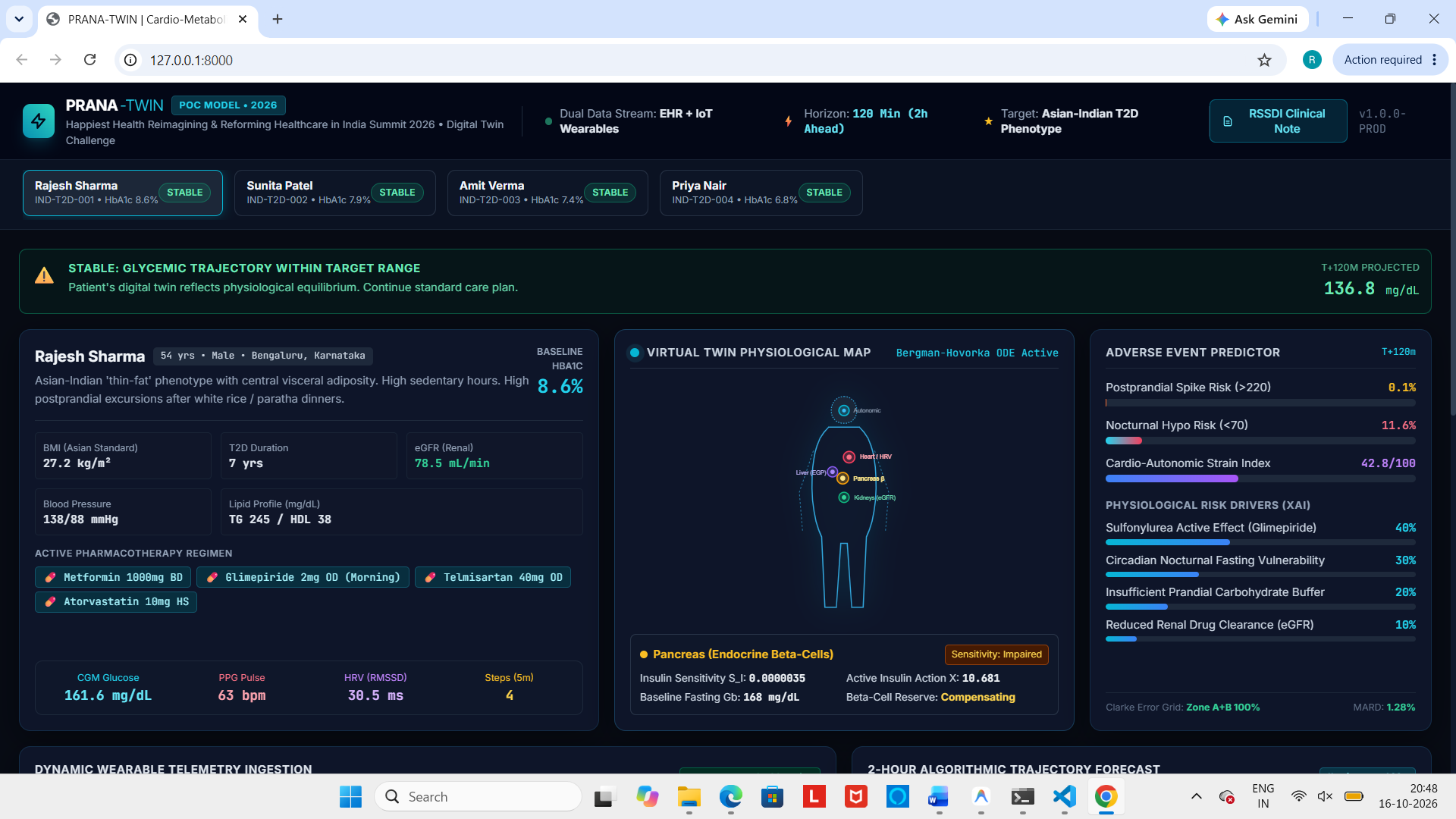Show hidden system tray icons
The height and width of the screenshot is (819, 1456).
[x=1196, y=796]
